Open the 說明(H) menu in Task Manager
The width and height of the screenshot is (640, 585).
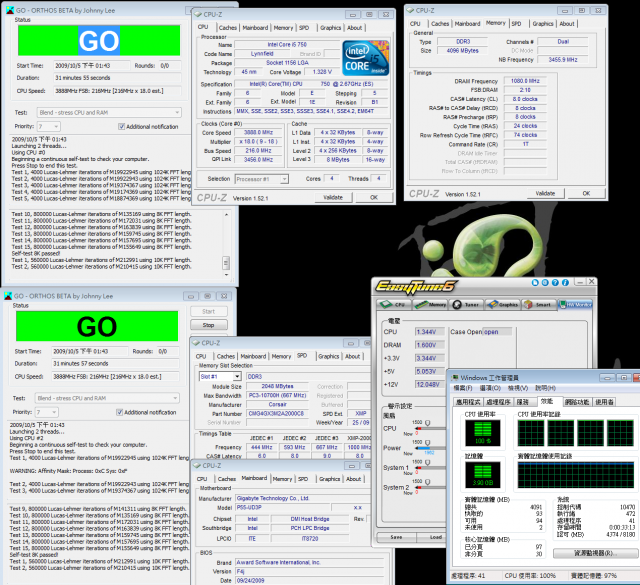pyautogui.click(x=545, y=388)
